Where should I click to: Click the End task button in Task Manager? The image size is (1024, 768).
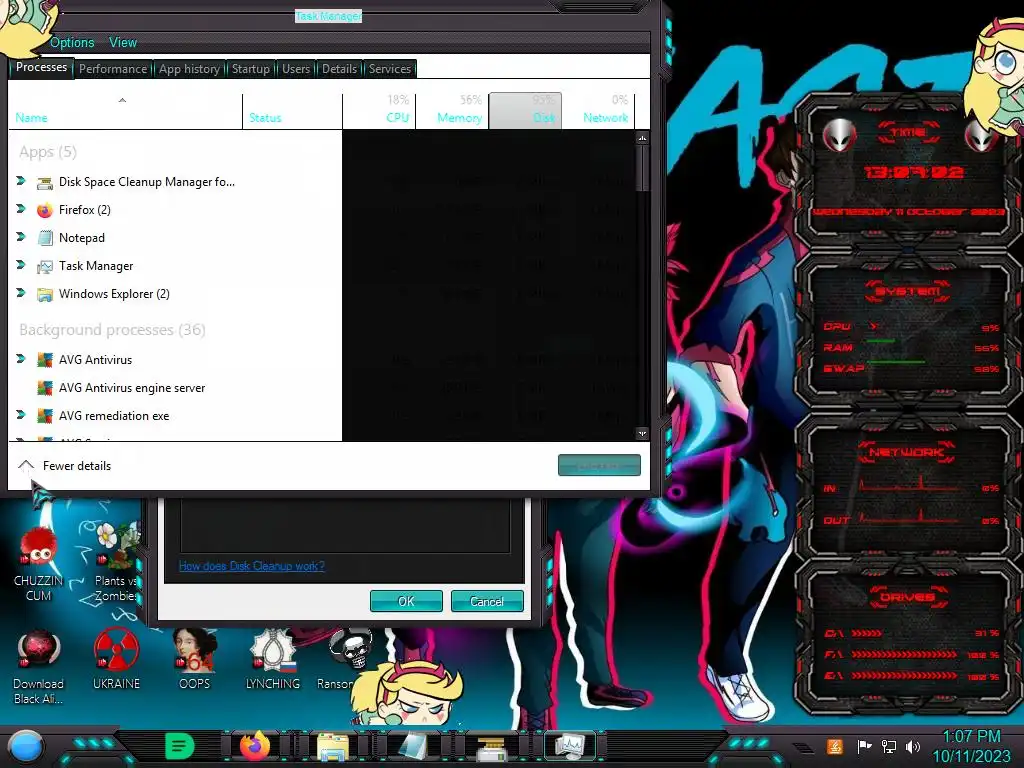coord(599,466)
